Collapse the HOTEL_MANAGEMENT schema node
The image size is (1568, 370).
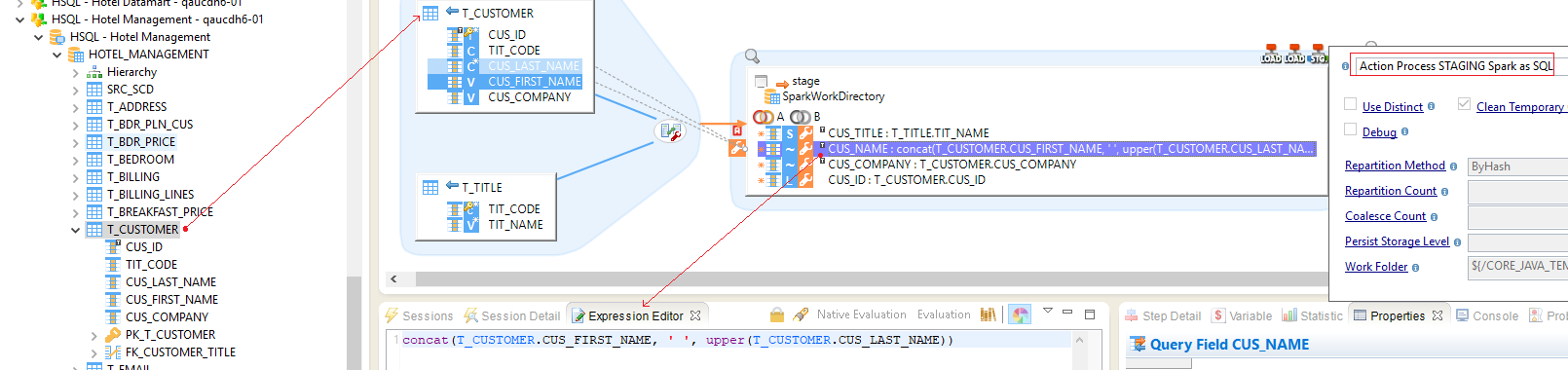coord(56,55)
